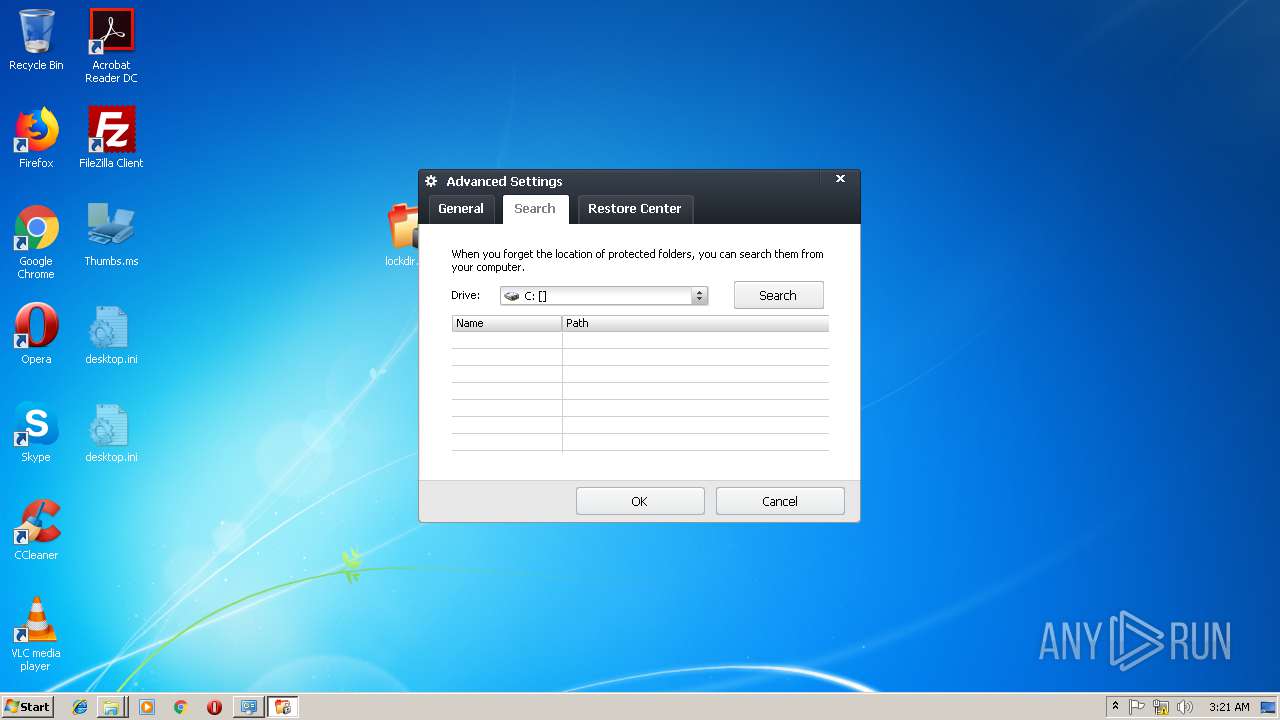Click the system clock showing 3:21 AM
Image resolution: width=1280 pixels, height=720 pixels.
click(x=1229, y=707)
